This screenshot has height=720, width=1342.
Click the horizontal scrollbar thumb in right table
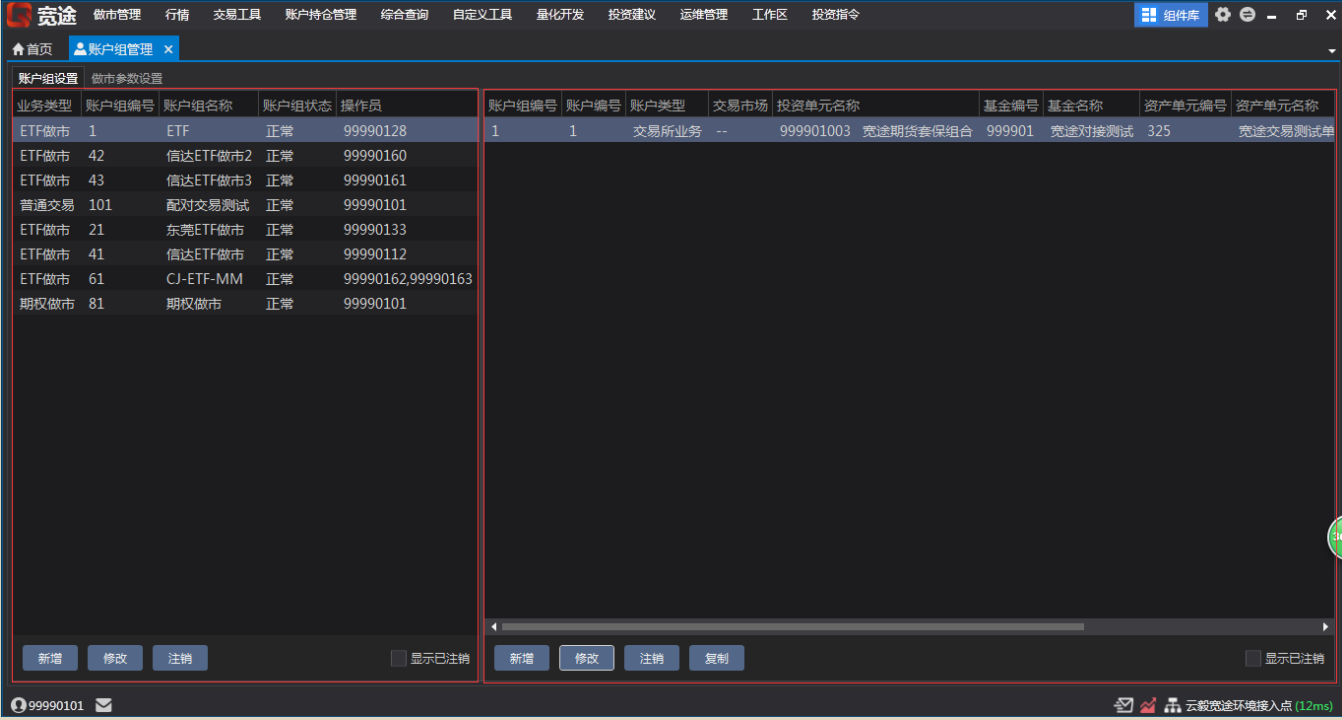click(793, 627)
